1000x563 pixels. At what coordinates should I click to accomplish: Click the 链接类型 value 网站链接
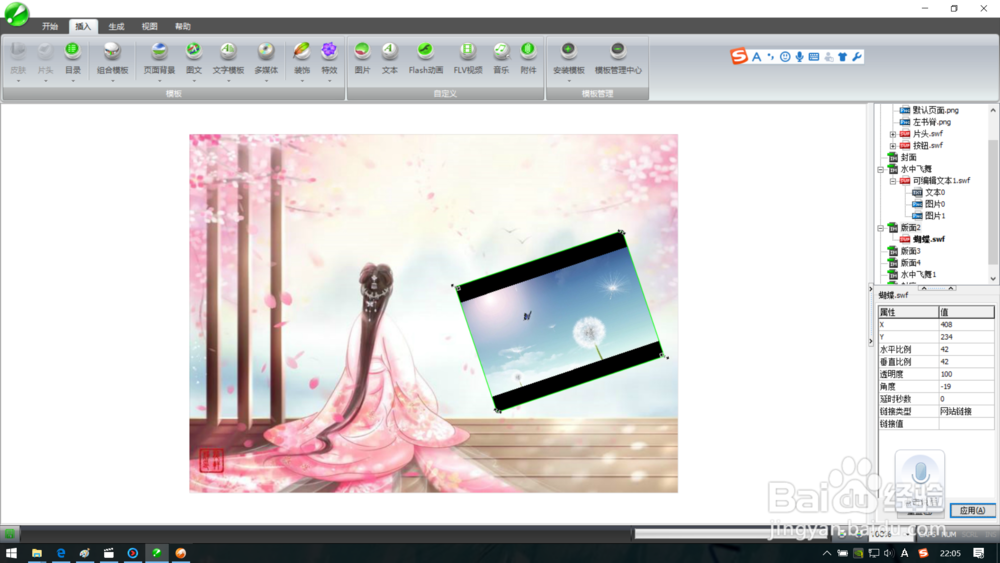(966, 411)
